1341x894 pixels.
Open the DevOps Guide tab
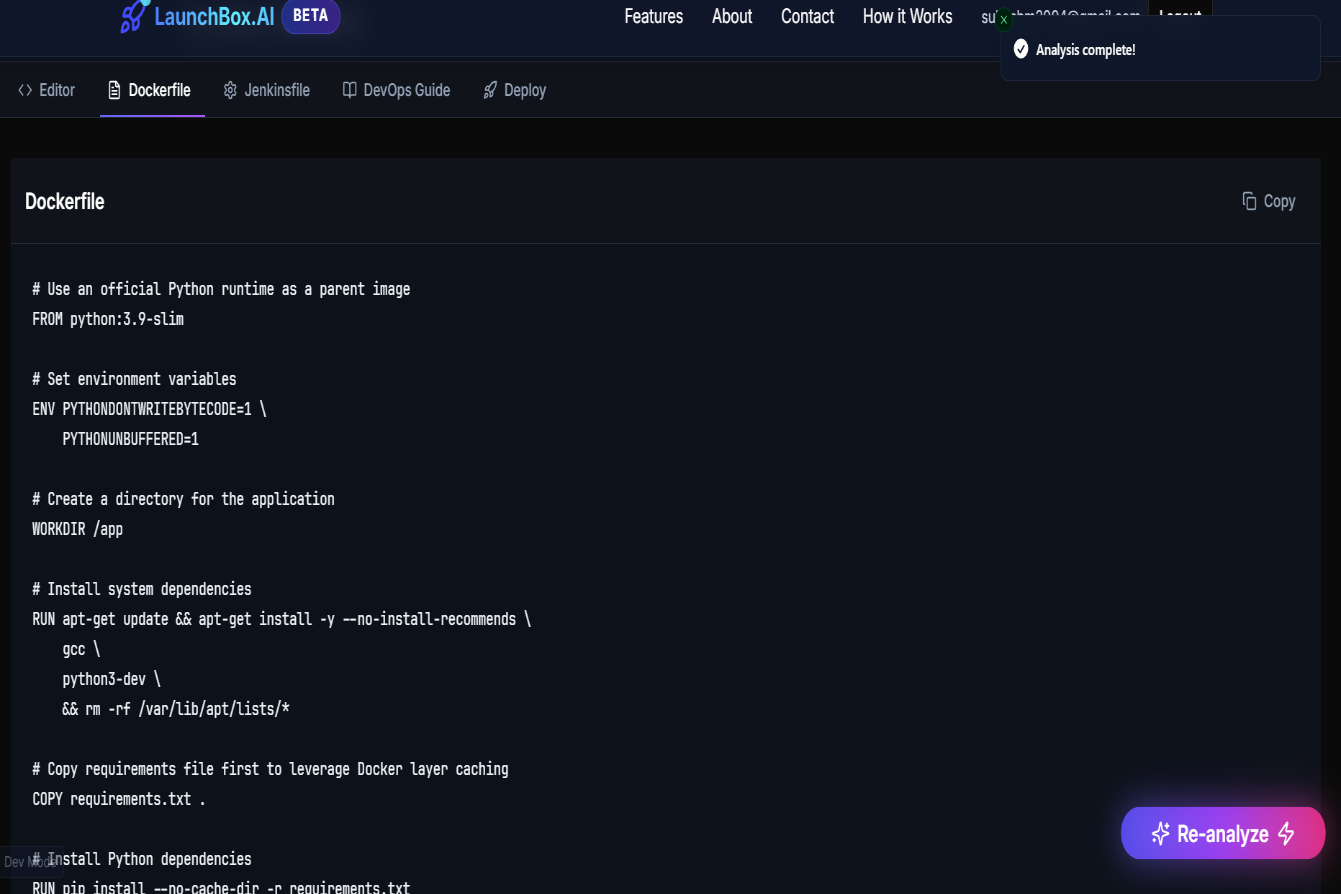click(396, 90)
